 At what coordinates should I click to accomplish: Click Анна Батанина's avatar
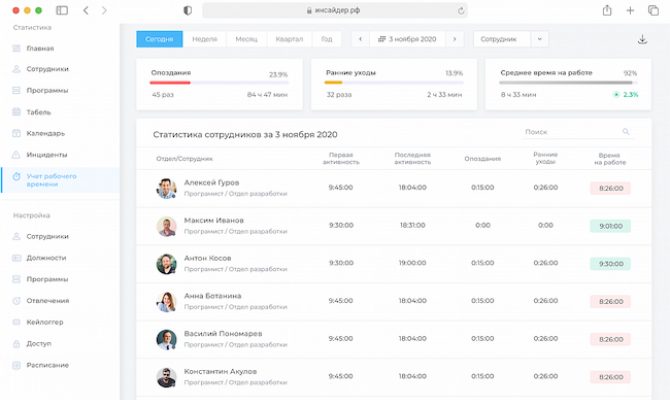pos(166,302)
